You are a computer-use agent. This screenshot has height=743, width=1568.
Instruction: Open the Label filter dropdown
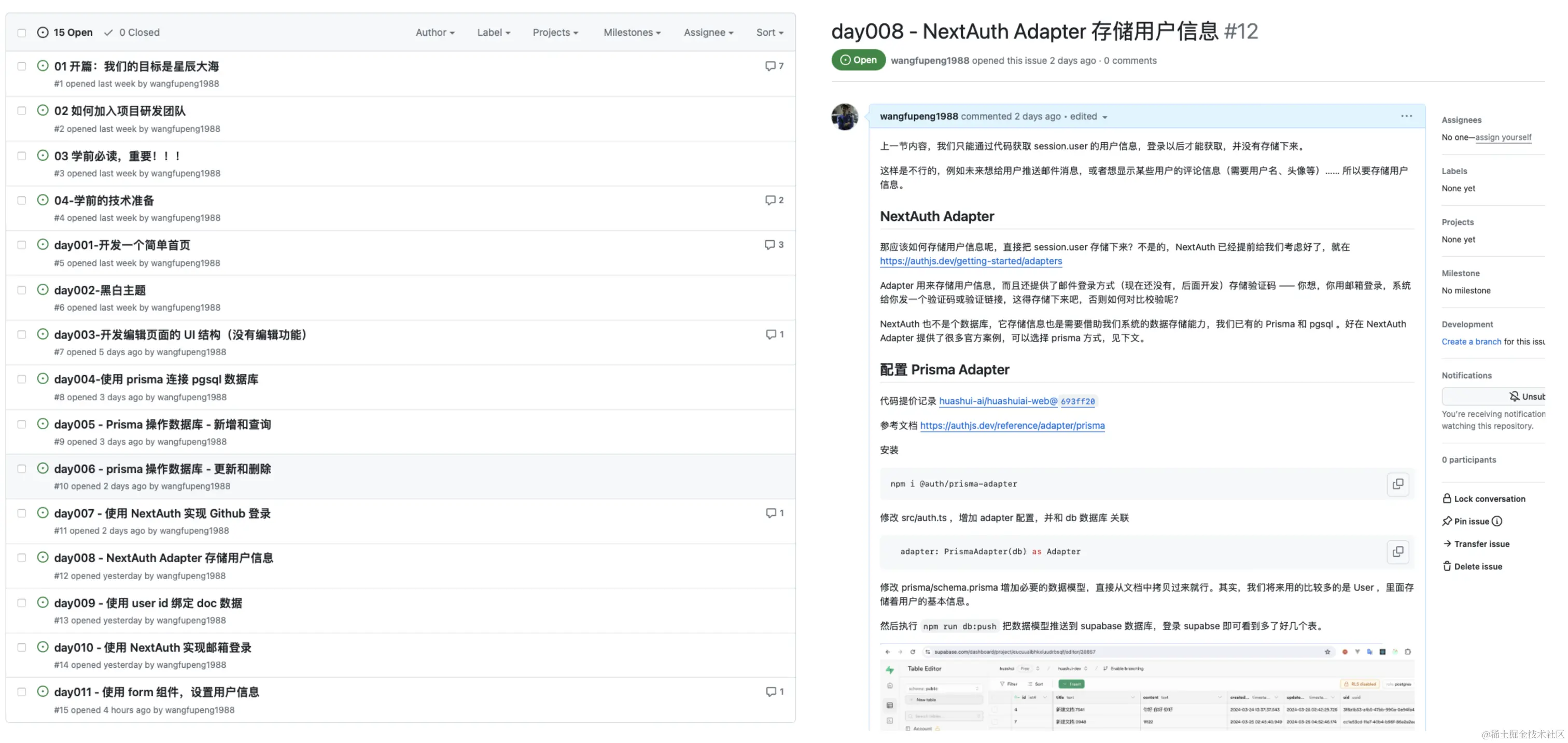point(494,32)
